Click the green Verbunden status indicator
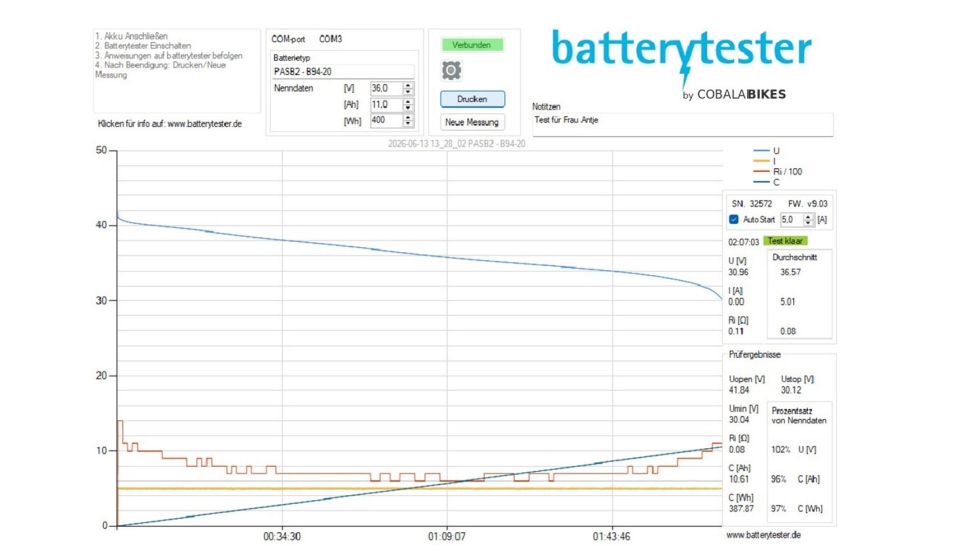 472,45
